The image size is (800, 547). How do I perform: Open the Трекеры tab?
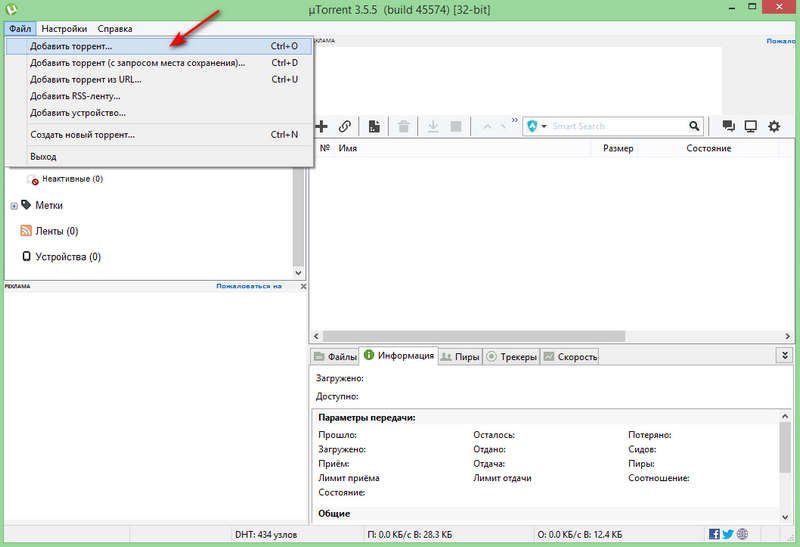(512, 357)
